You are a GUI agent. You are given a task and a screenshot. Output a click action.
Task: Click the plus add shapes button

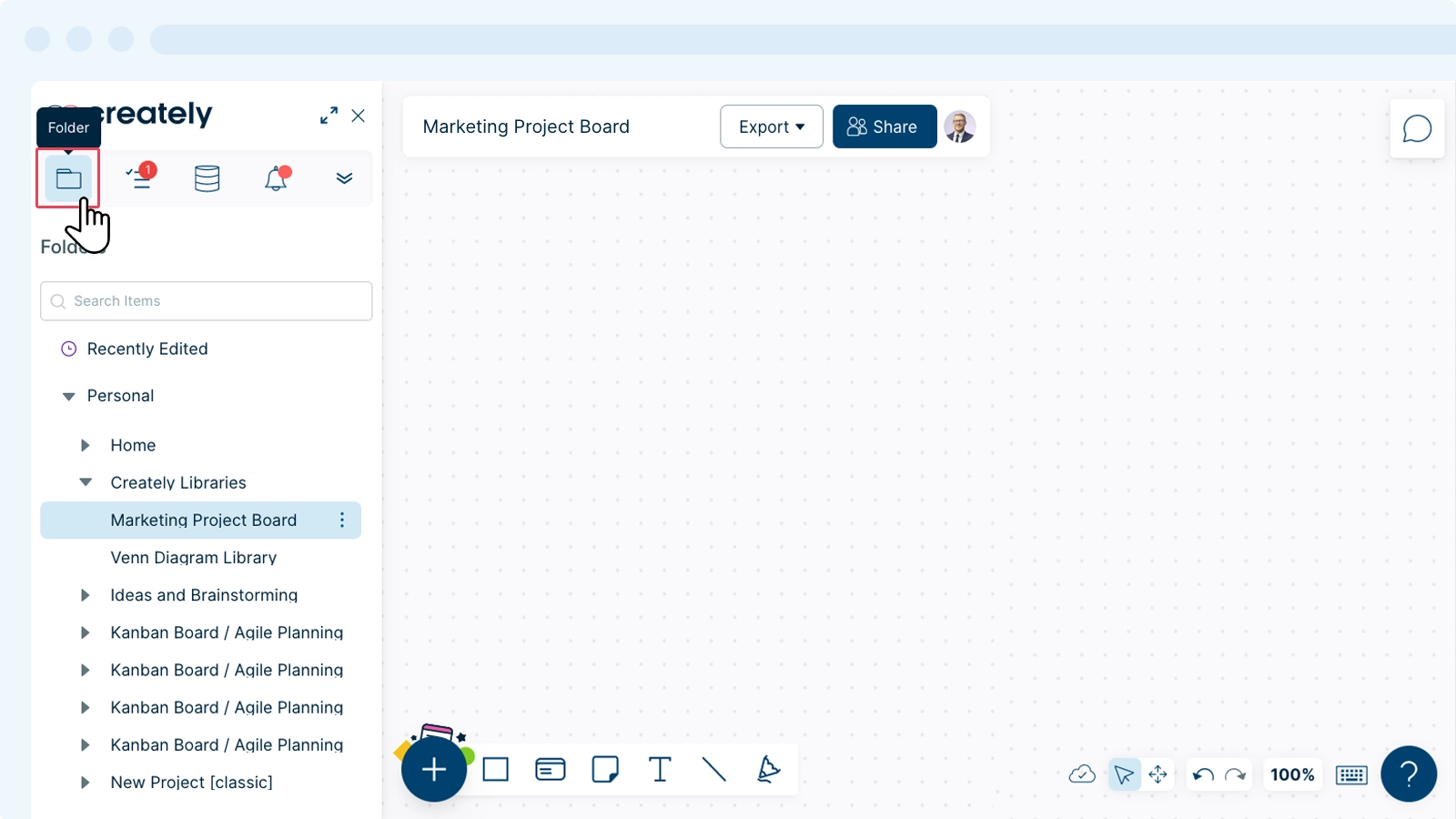pyautogui.click(x=434, y=770)
